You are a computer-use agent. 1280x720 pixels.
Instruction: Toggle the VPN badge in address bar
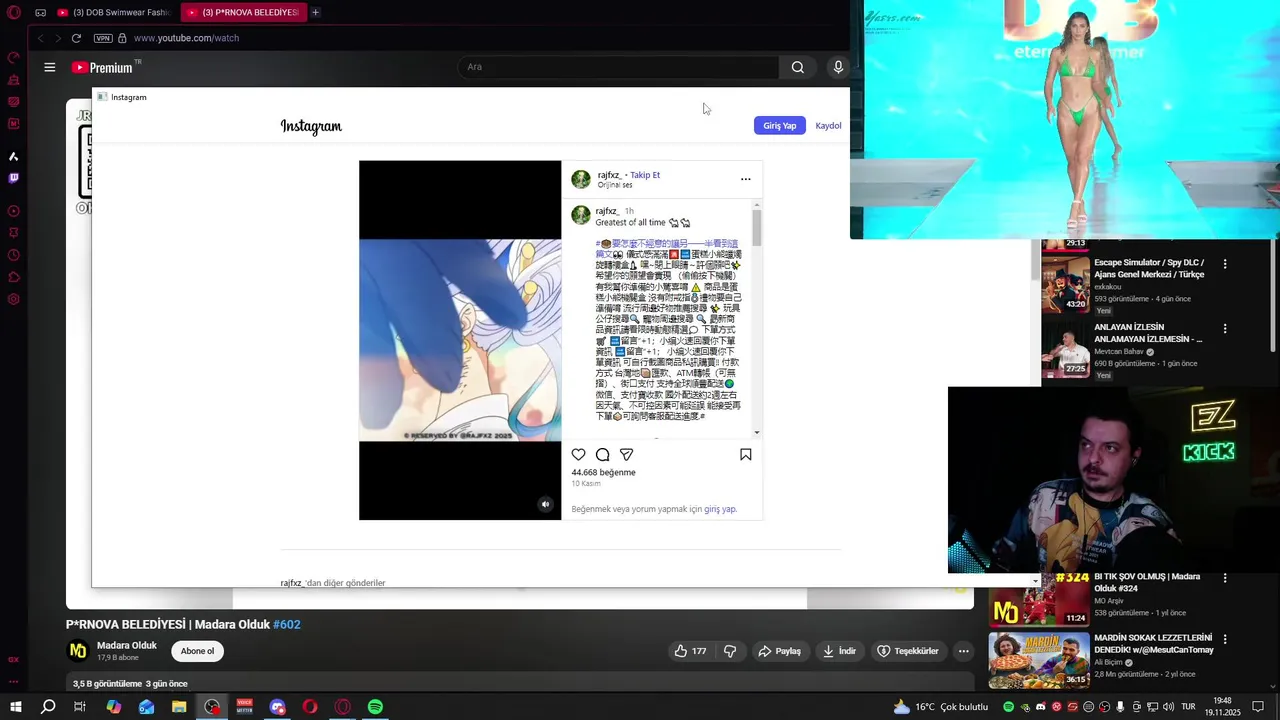pos(103,38)
